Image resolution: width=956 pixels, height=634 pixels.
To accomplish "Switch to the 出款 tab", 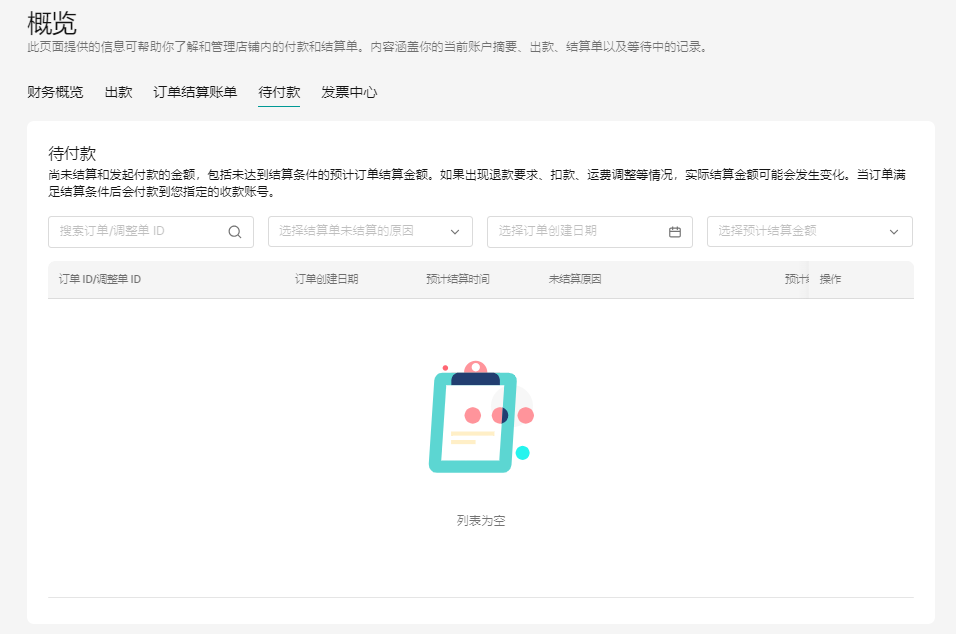I will pos(118,92).
